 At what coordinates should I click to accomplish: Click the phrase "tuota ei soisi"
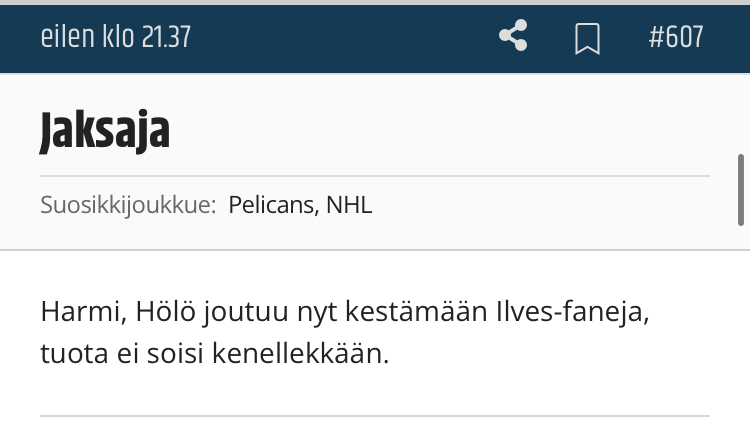pos(122,354)
